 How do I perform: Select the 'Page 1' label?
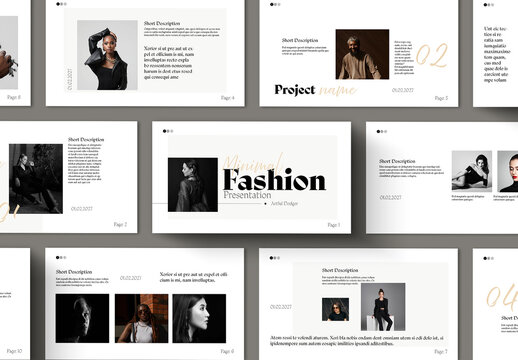(x=334, y=225)
